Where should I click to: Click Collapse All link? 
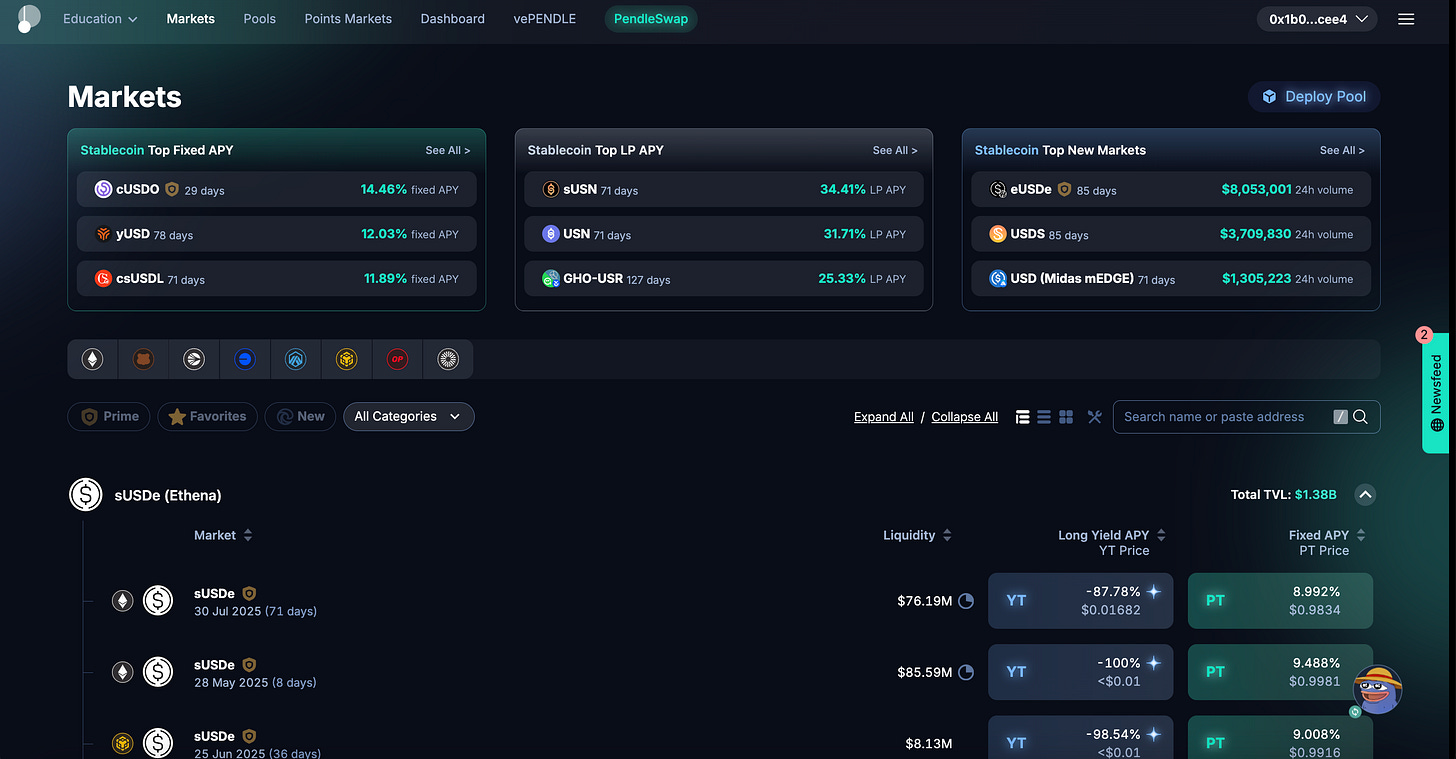[x=965, y=417]
